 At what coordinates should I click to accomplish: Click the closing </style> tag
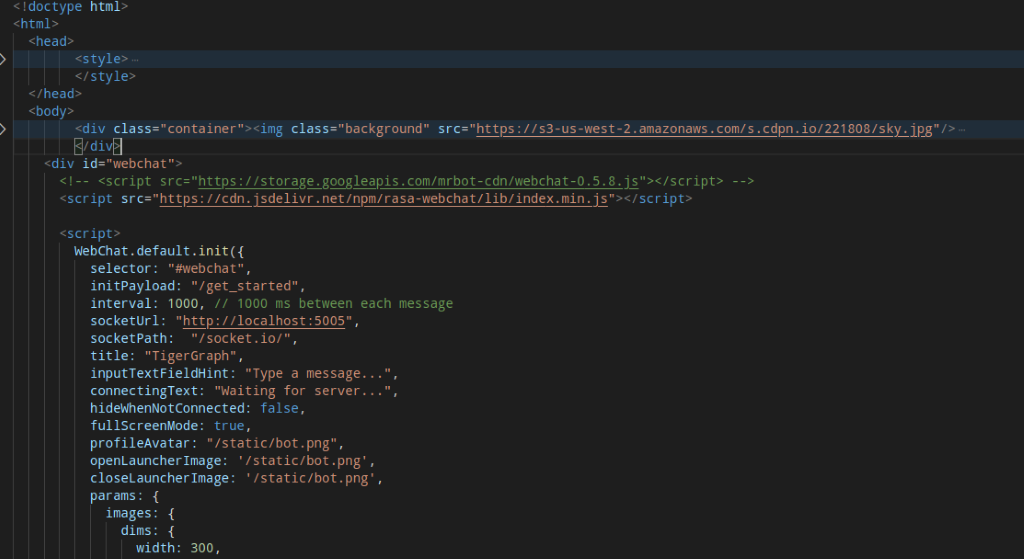[x=105, y=76]
